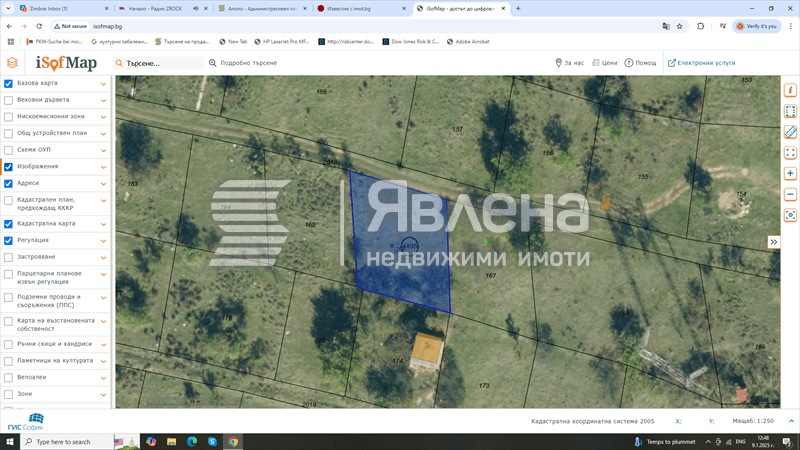Image resolution: width=800 pixels, height=450 pixels.
Task: Open the bookmarks apps grid icon
Action: tap(11, 42)
